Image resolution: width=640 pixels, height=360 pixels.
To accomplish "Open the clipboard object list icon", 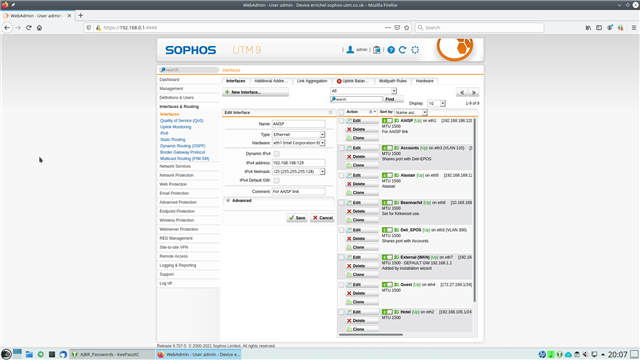I will [x=377, y=50].
